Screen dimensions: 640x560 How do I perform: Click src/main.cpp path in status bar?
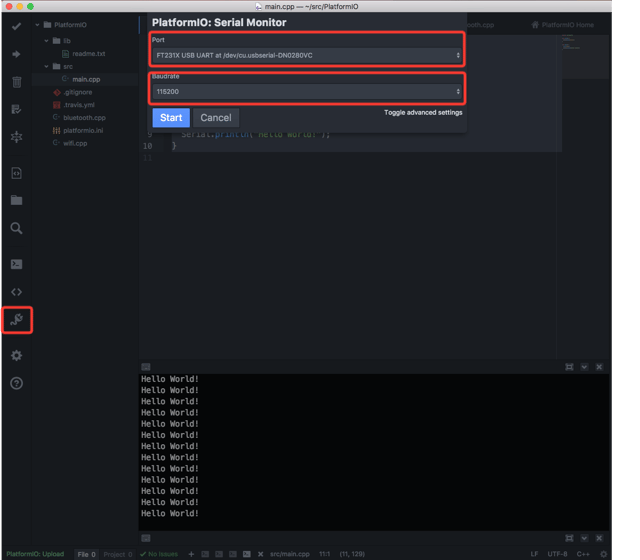click(x=289, y=554)
